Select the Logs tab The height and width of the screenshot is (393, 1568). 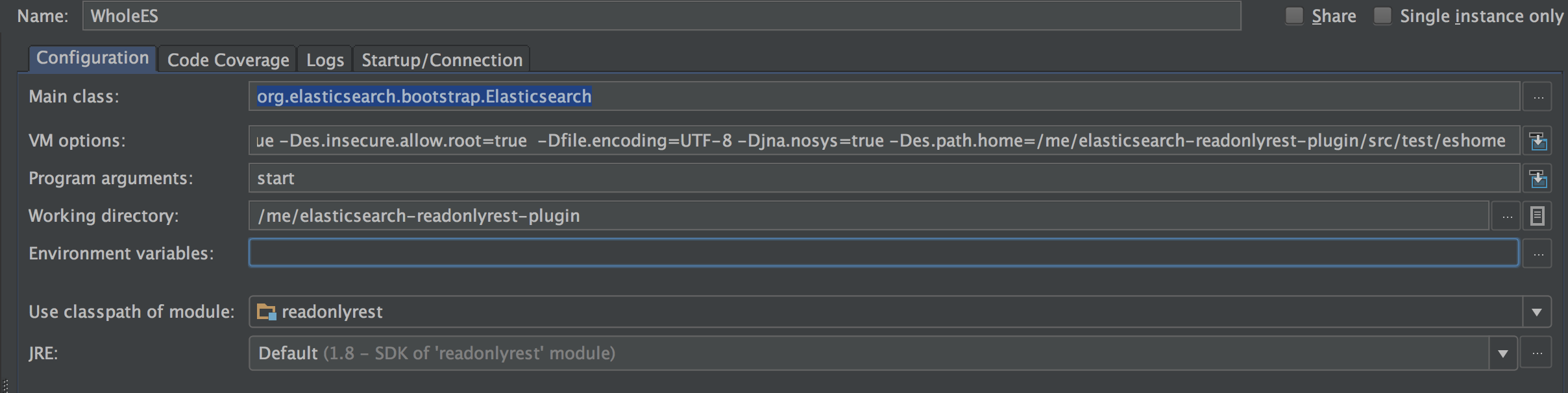coord(325,59)
